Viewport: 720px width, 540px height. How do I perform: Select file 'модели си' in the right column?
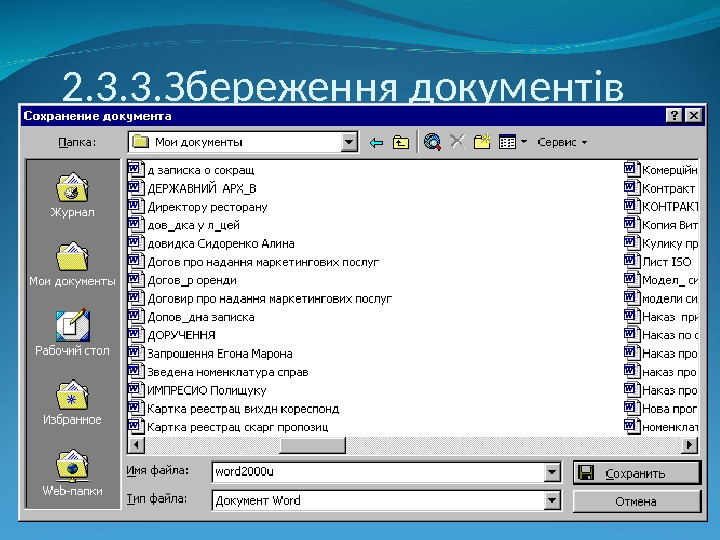coord(669,299)
